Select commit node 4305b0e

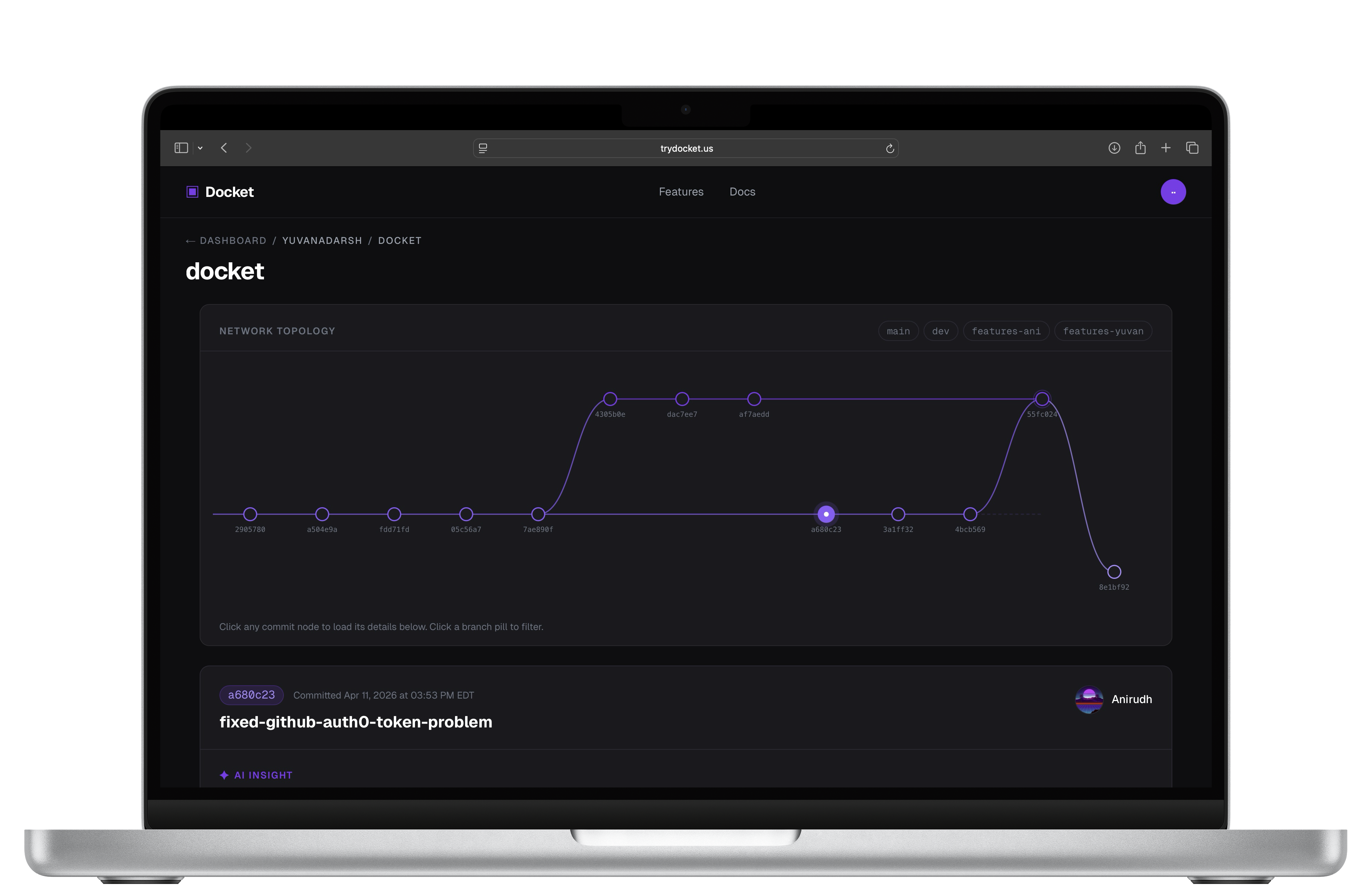pyautogui.click(x=610, y=399)
